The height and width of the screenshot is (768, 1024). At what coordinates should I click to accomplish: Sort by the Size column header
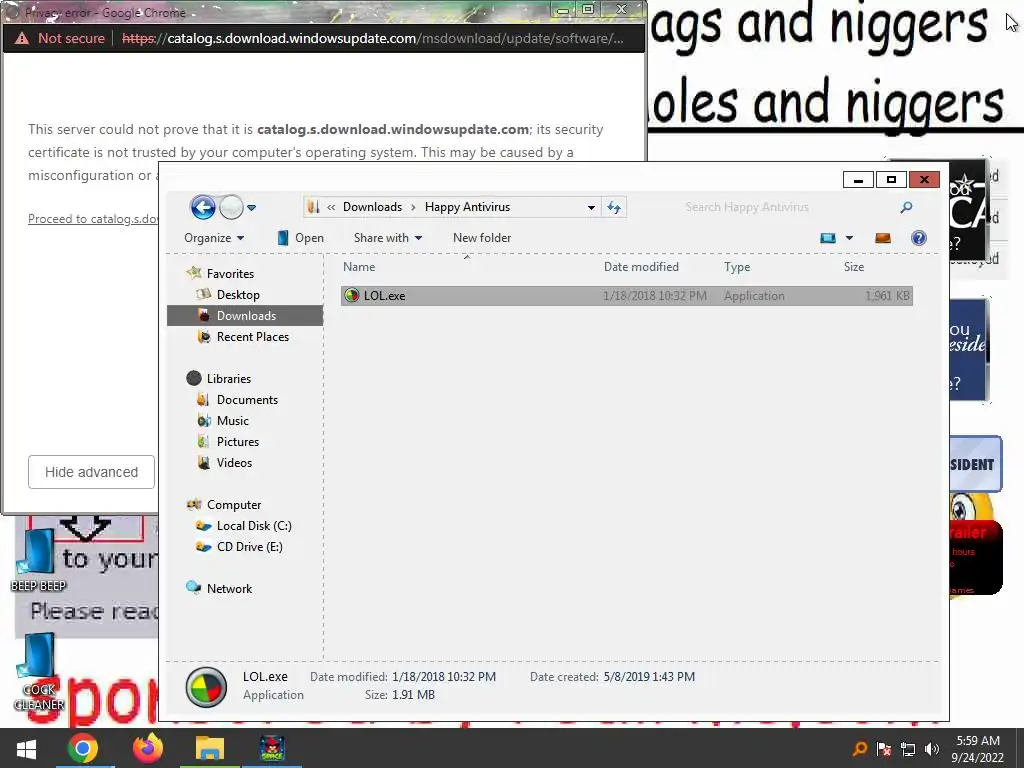(x=854, y=266)
